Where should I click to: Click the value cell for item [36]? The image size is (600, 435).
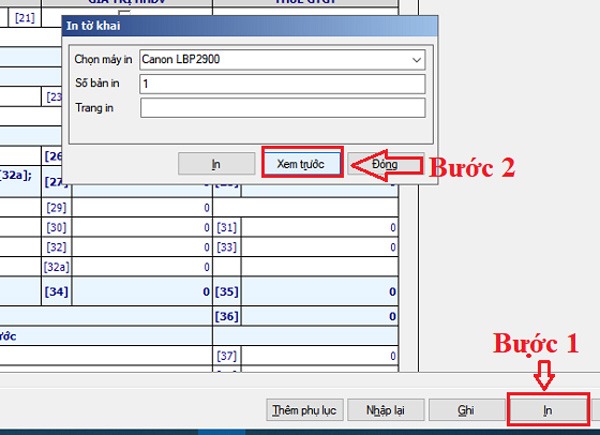(319, 317)
